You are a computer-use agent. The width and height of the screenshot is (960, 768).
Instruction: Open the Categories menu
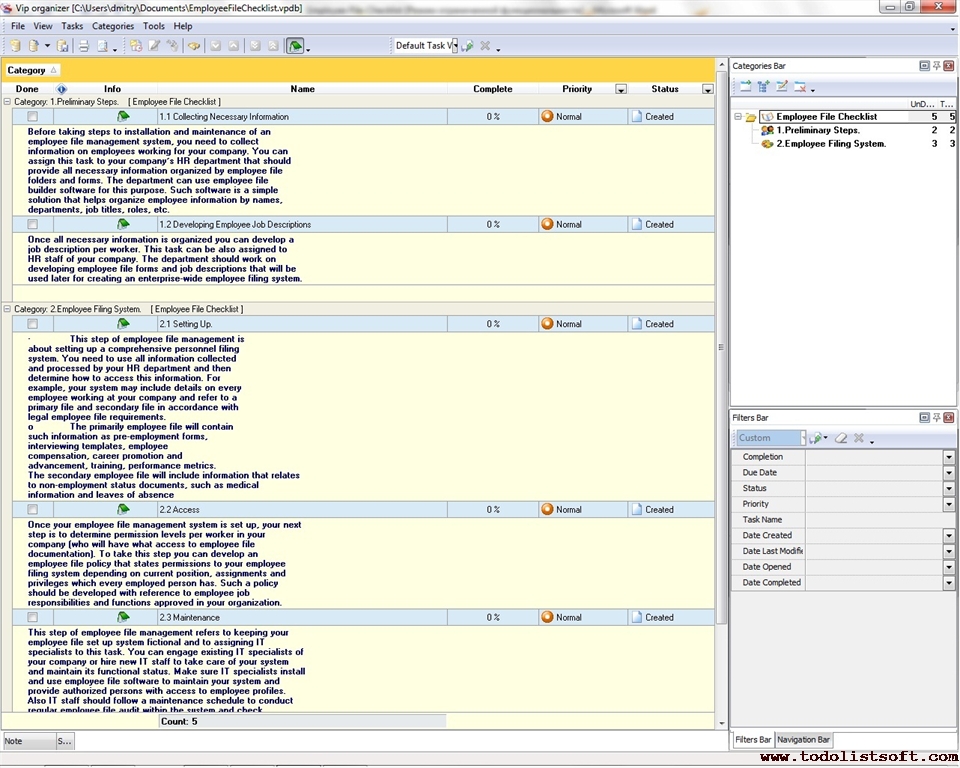click(112, 26)
